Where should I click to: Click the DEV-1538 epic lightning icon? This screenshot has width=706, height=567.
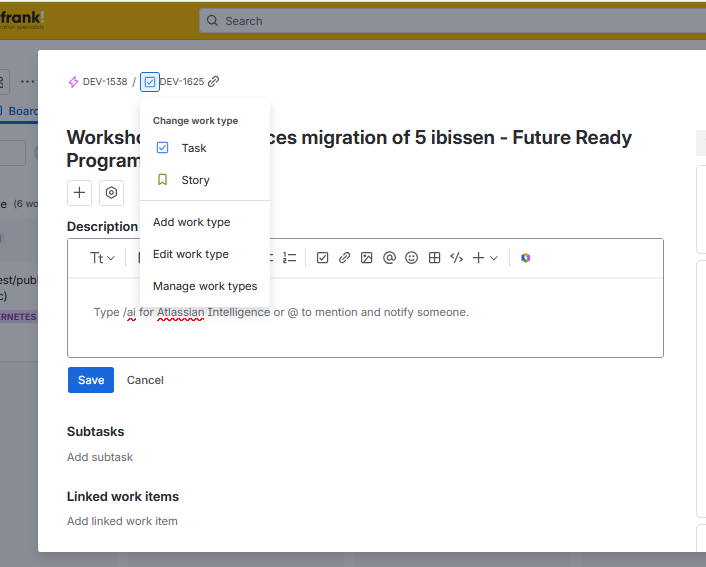pyautogui.click(x=73, y=82)
